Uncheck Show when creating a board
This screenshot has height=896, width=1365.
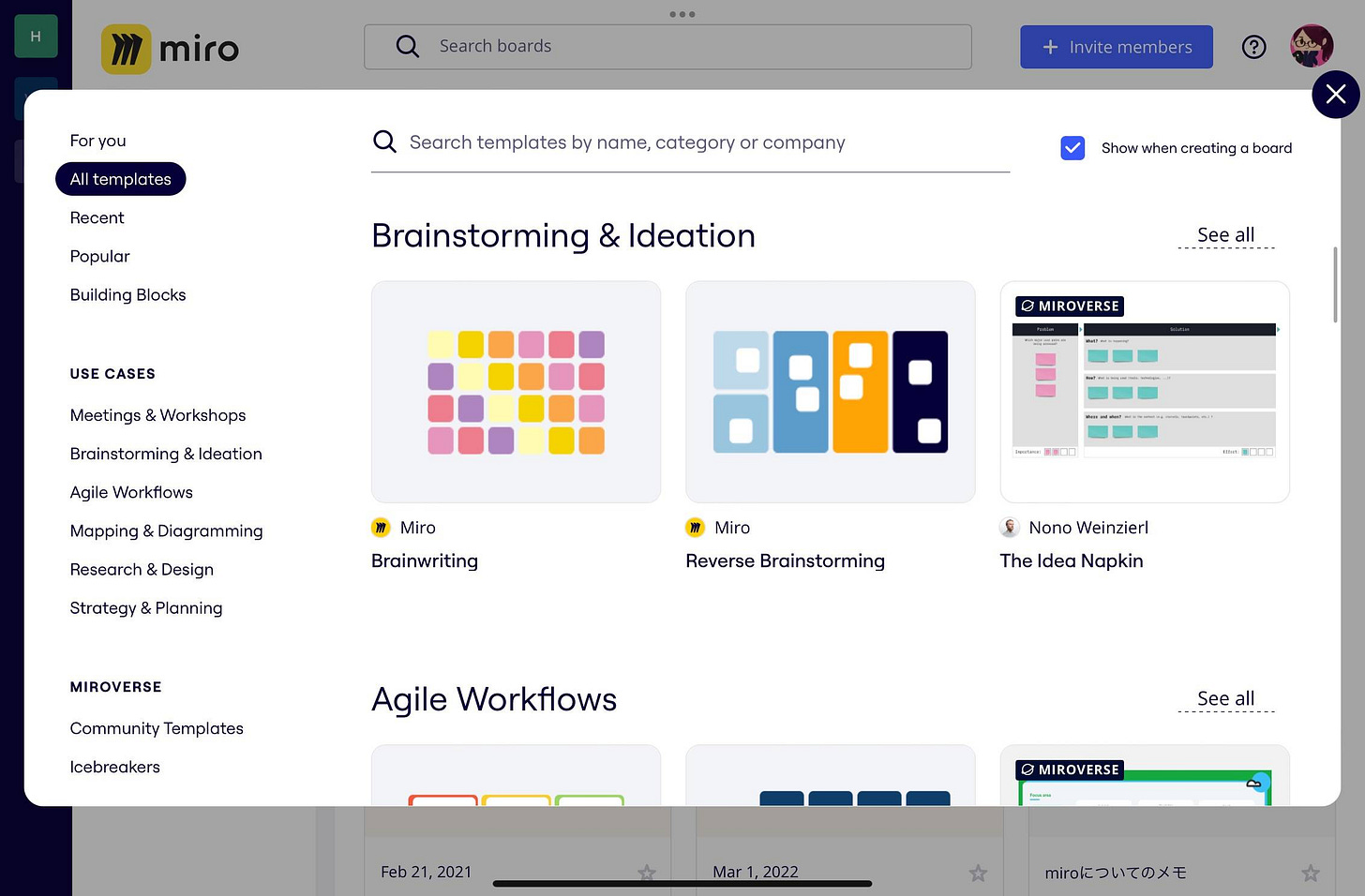pos(1072,148)
